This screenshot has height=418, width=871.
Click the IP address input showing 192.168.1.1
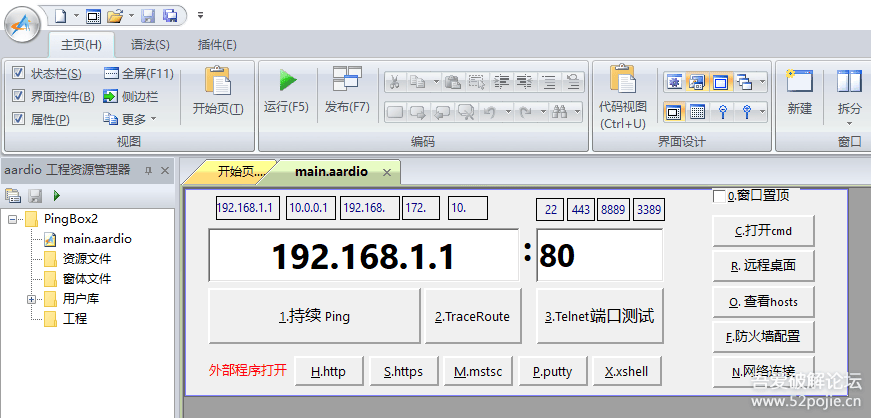pyautogui.click(x=364, y=256)
